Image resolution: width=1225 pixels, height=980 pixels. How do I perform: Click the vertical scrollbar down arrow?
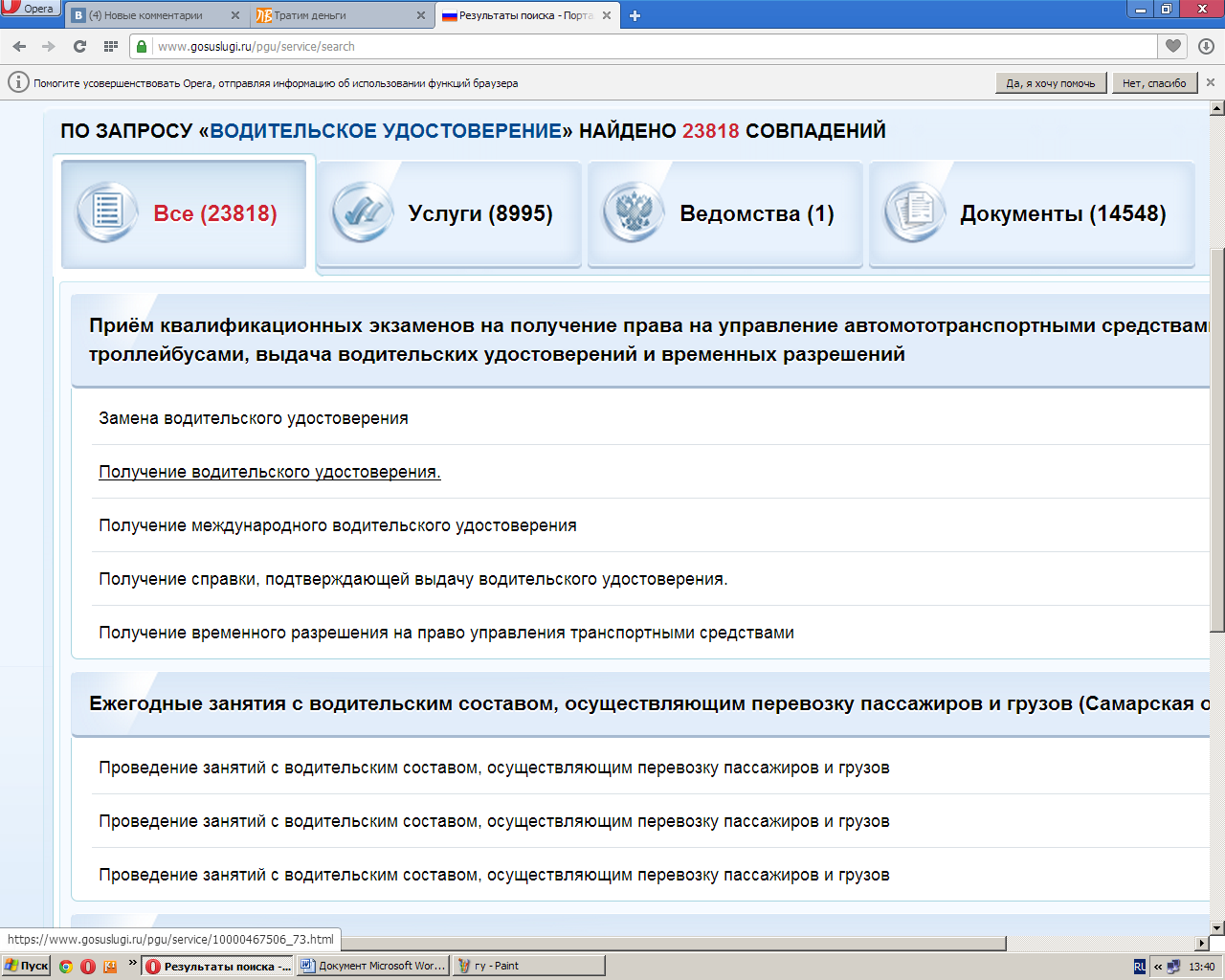tap(1217, 927)
